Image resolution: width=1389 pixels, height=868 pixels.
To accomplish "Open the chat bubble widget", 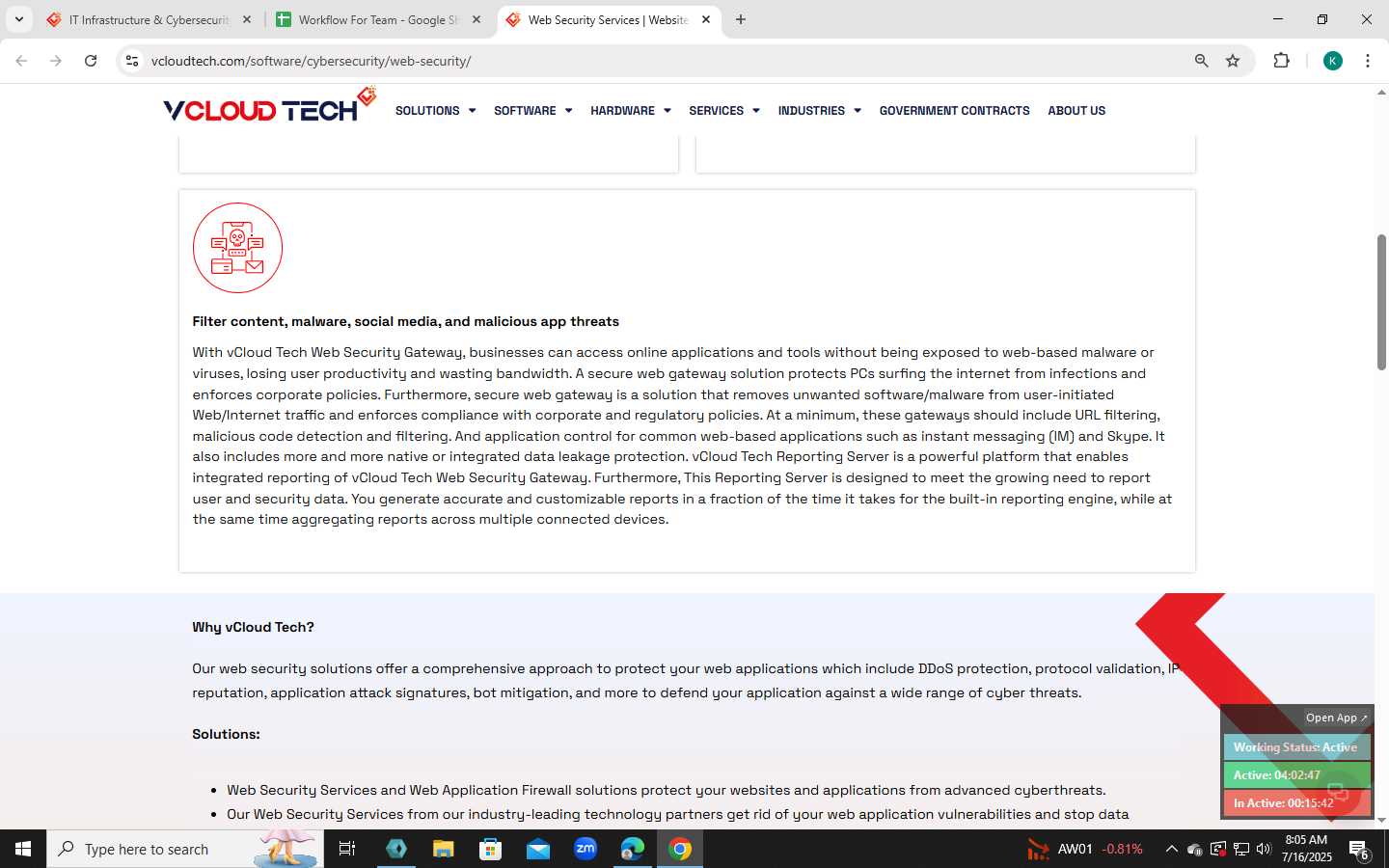I will point(1337,793).
